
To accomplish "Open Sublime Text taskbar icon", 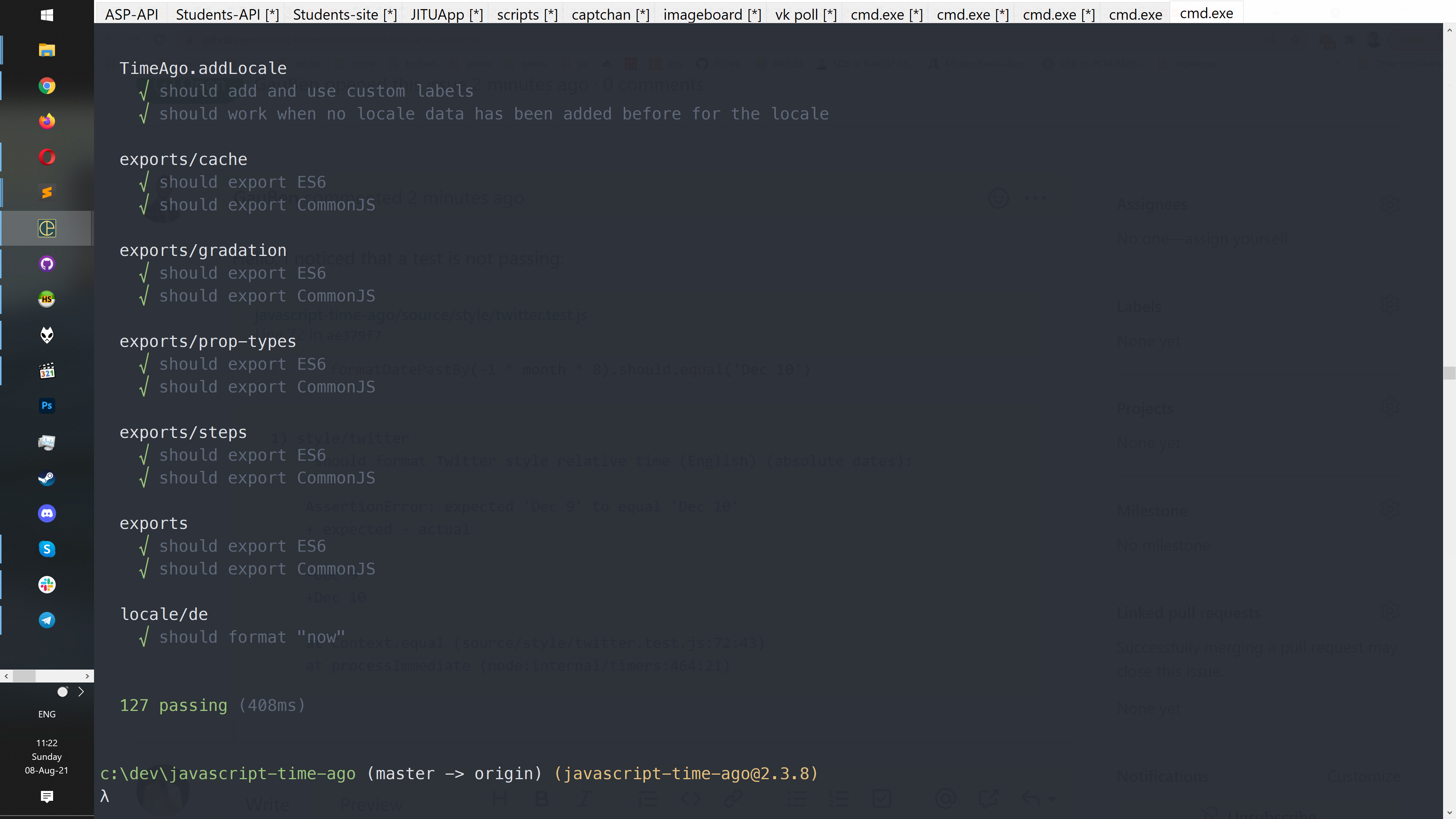I will click(x=47, y=193).
